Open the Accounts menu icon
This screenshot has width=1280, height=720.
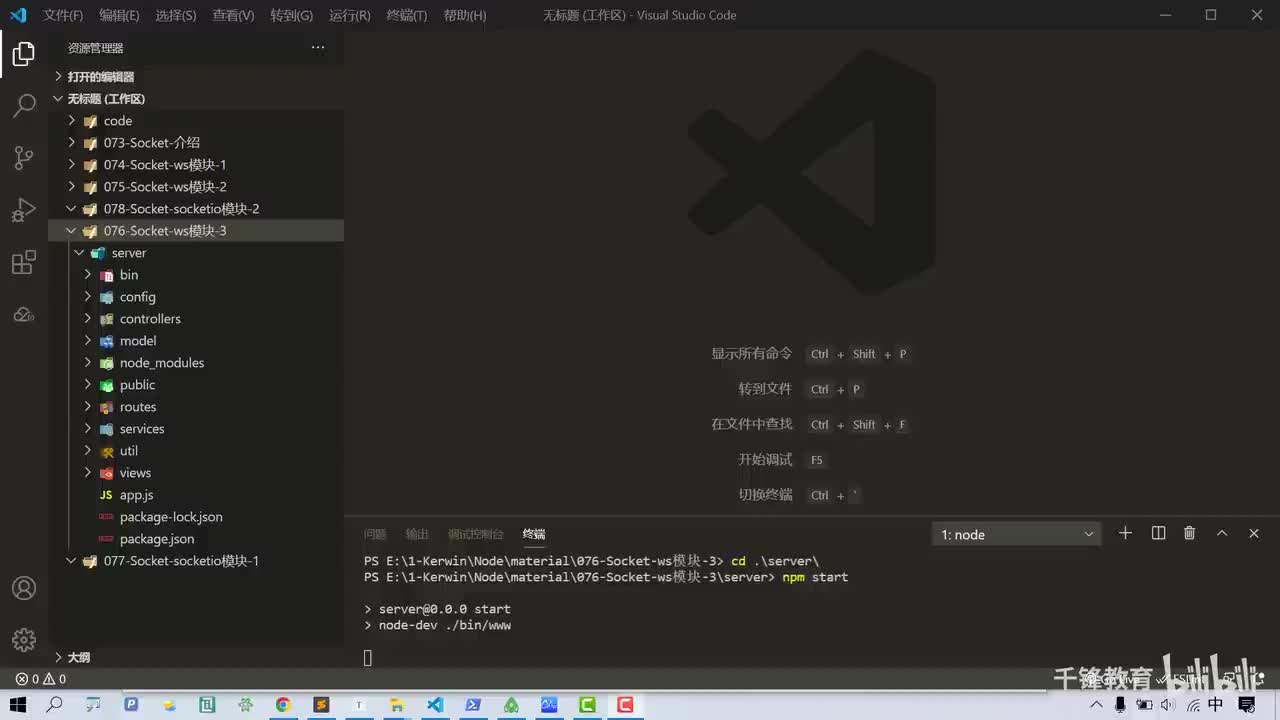24,589
